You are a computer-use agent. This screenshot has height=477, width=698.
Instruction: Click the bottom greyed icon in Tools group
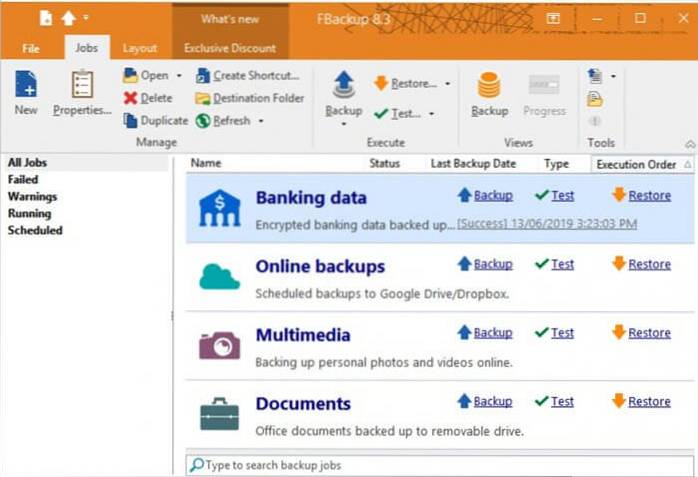[595, 121]
